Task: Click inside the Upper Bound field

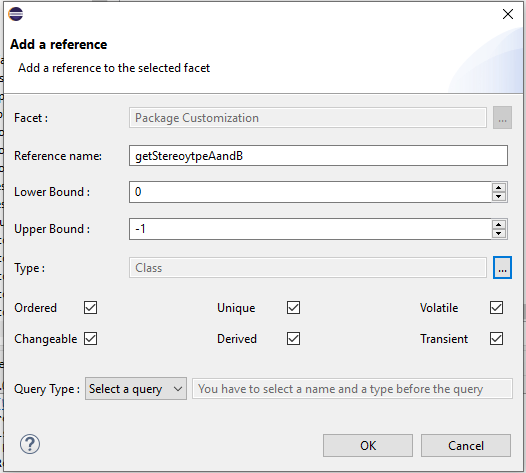Action: pyautogui.click(x=310, y=229)
